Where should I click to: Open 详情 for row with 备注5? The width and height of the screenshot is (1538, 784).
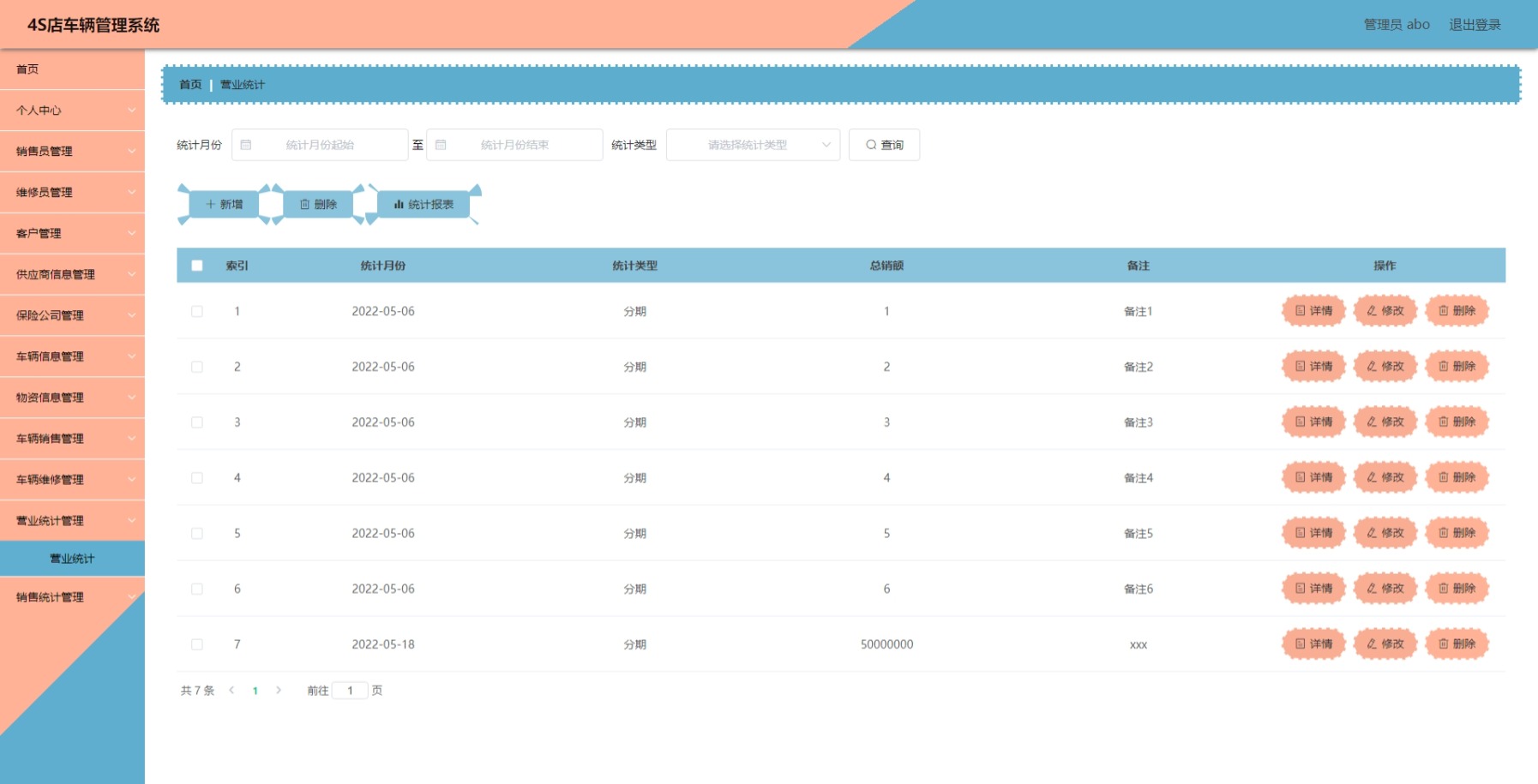1313,533
